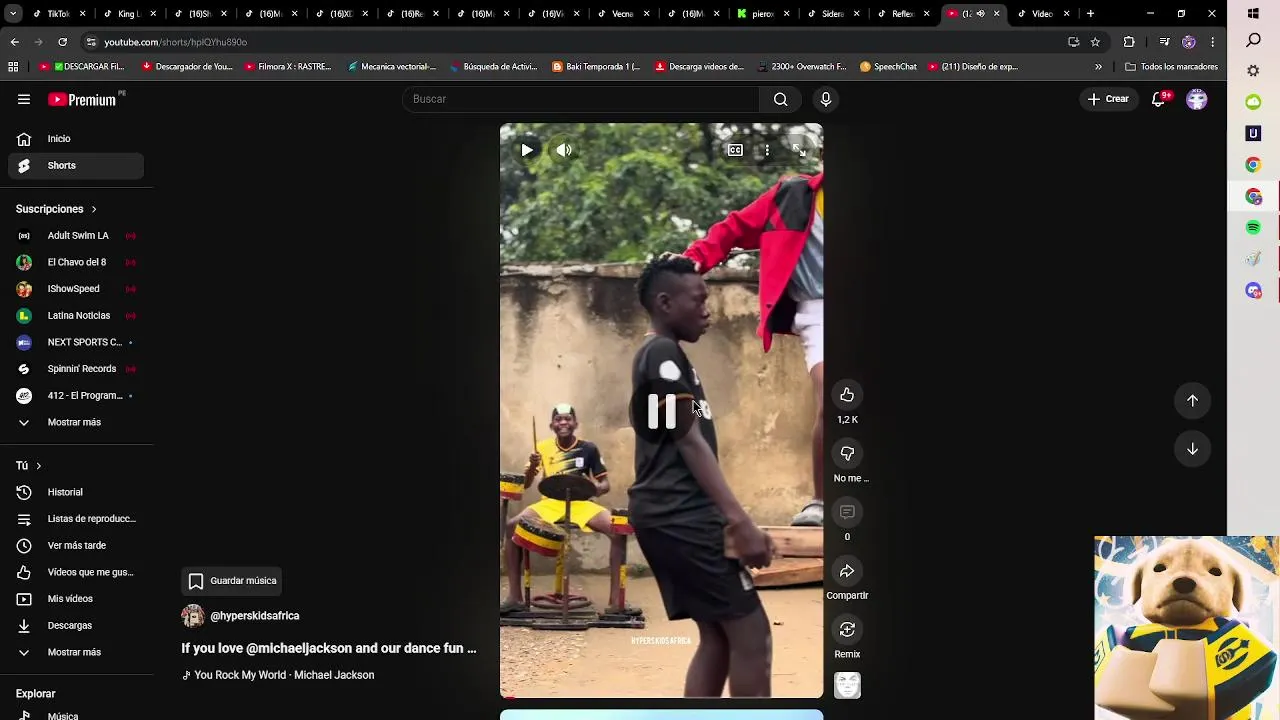Image resolution: width=1280 pixels, height=720 pixels.
Task: Mute the short with speaker icon
Action: pyautogui.click(x=564, y=150)
